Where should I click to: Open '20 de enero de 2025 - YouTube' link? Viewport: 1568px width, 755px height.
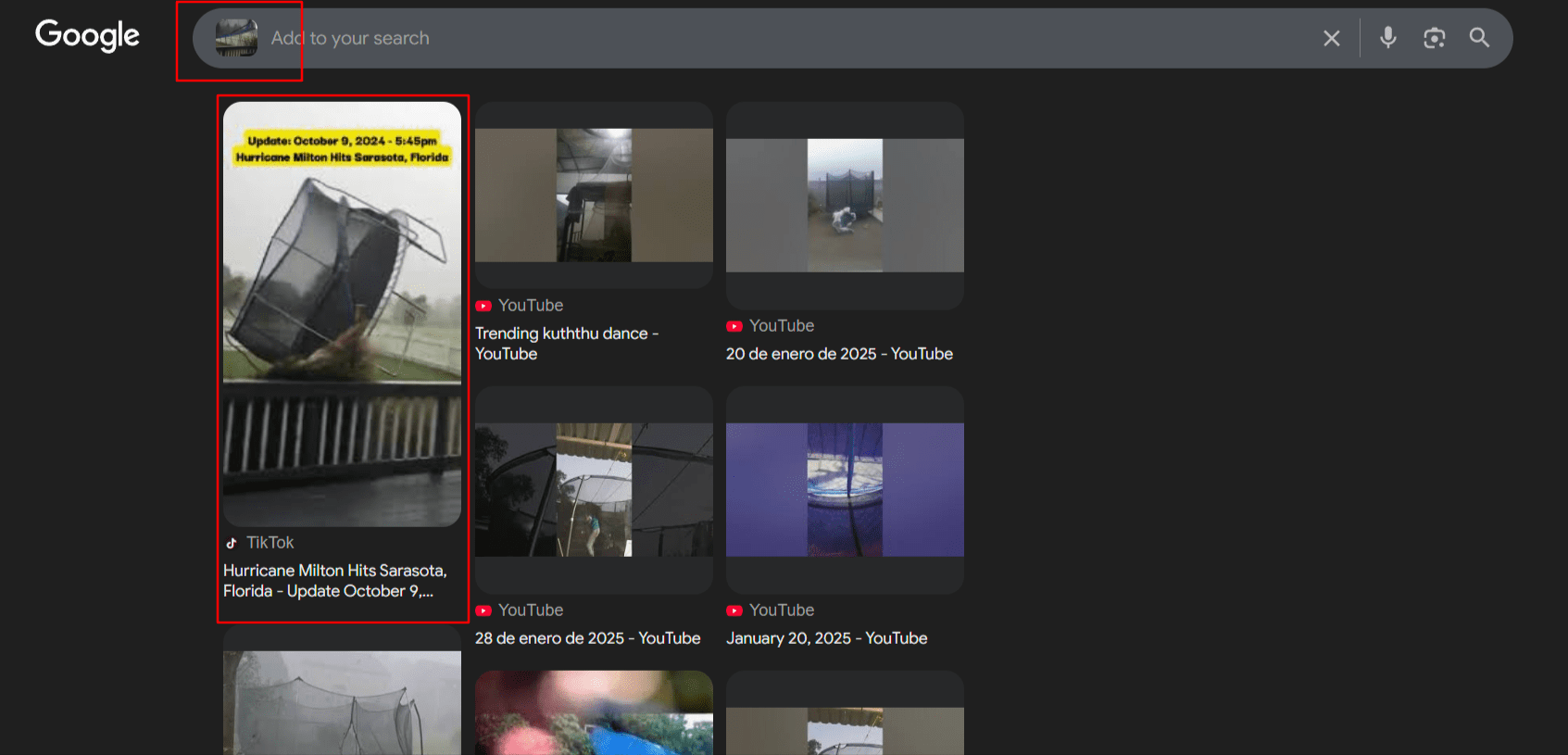pos(839,354)
